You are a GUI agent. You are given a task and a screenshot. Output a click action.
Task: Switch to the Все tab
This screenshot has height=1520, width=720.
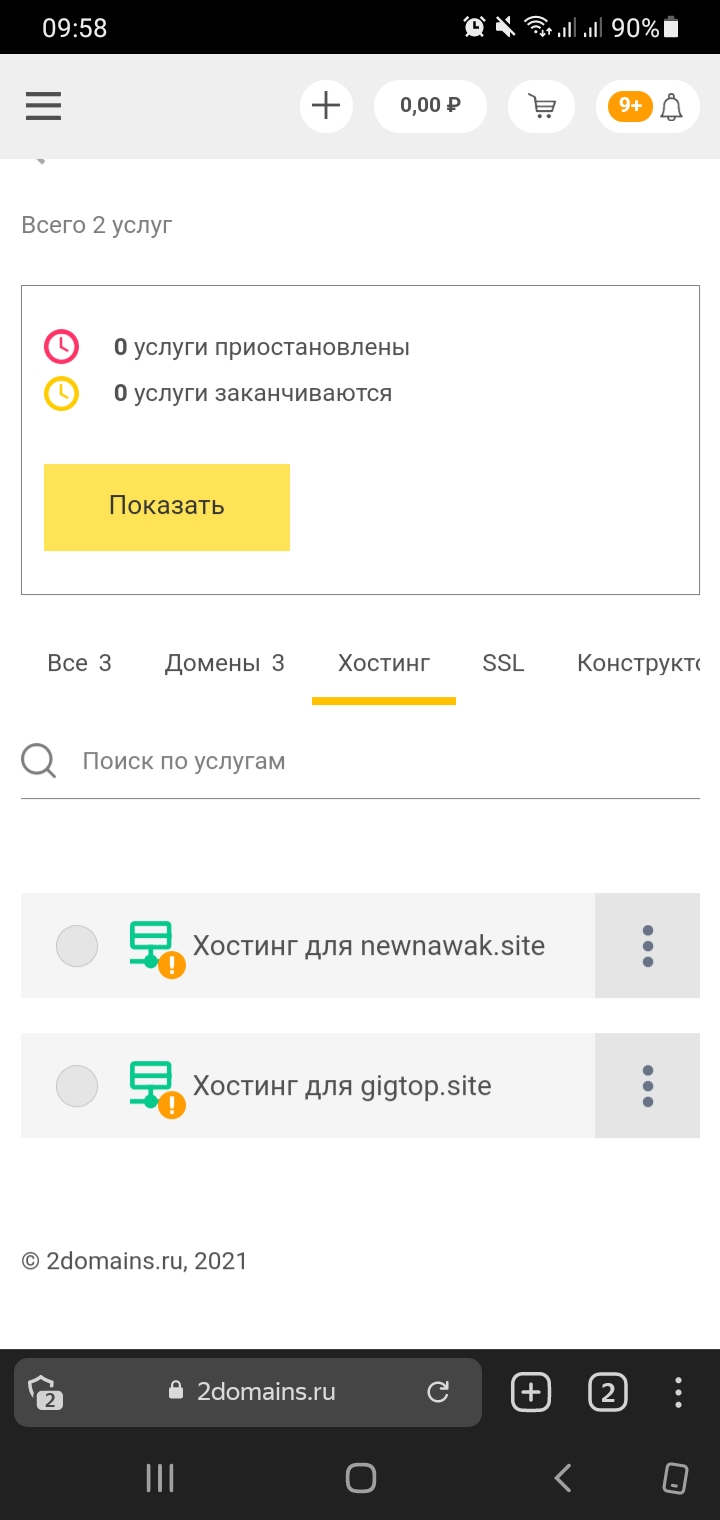click(x=79, y=663)
